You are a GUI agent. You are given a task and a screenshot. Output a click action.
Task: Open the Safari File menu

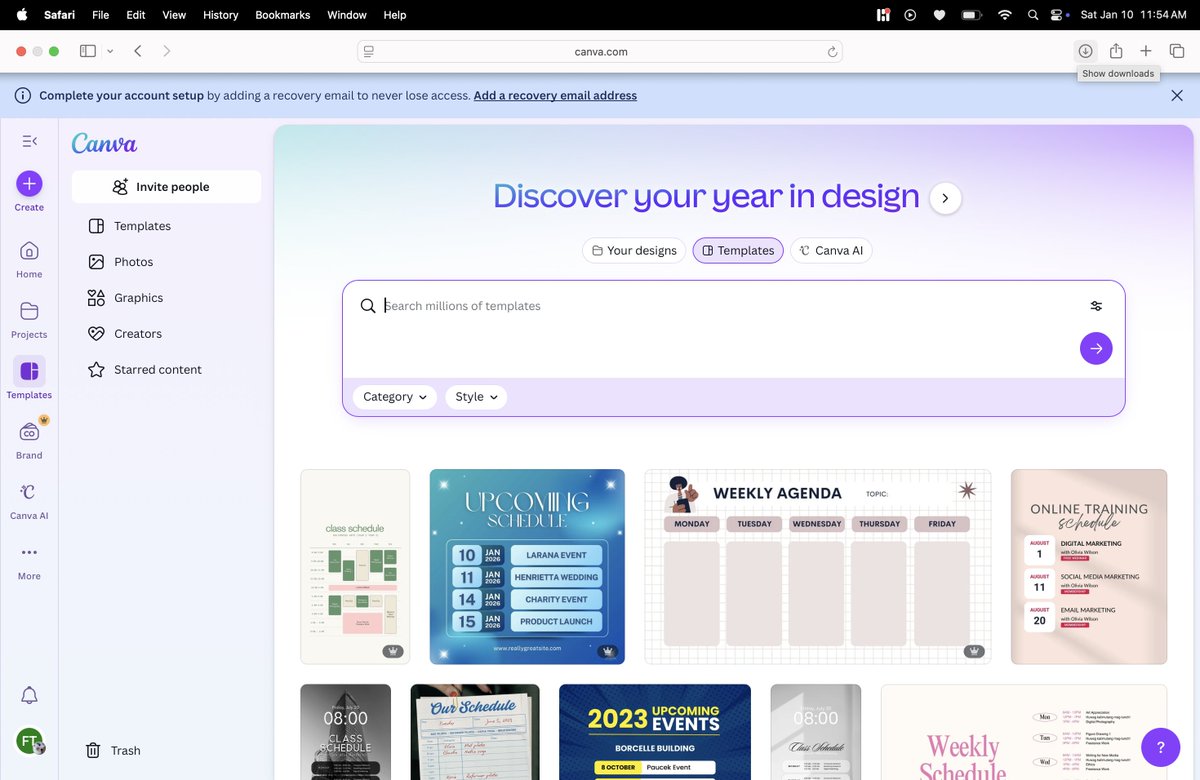tap(101, 15)
